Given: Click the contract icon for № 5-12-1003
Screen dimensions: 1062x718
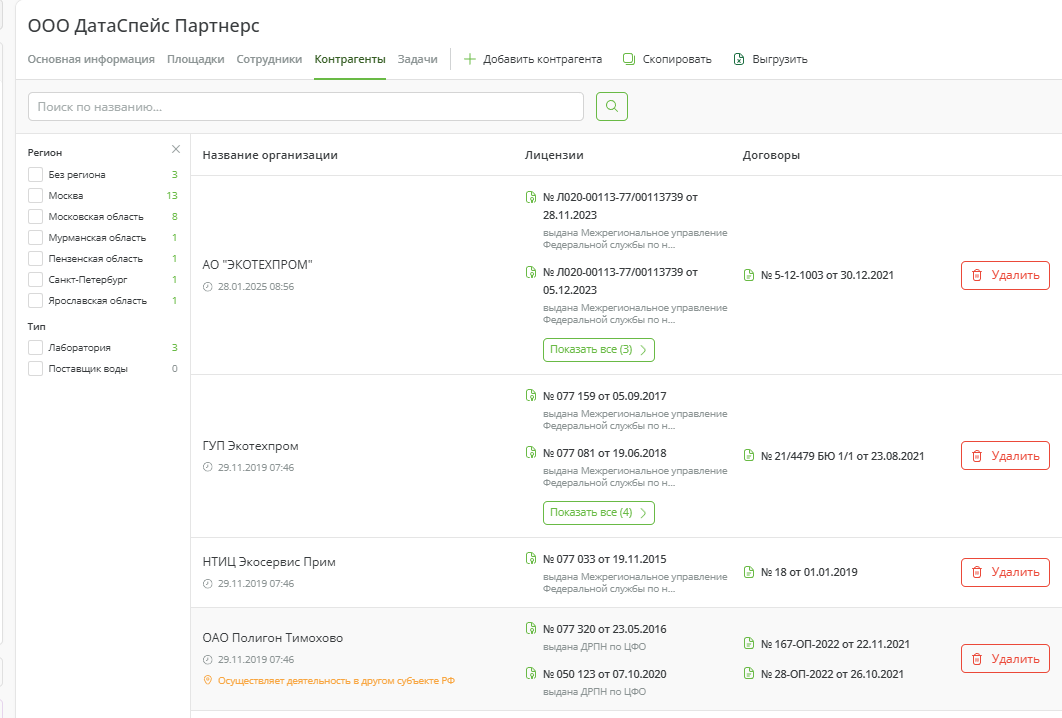Looking at the screenshot, I should click(749, 275).
